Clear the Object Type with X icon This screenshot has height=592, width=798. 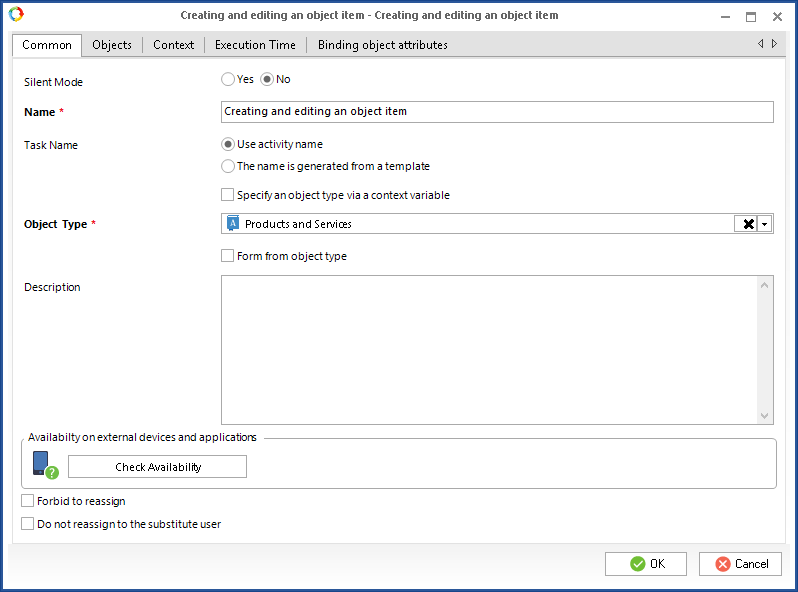[x=747, y=224]
